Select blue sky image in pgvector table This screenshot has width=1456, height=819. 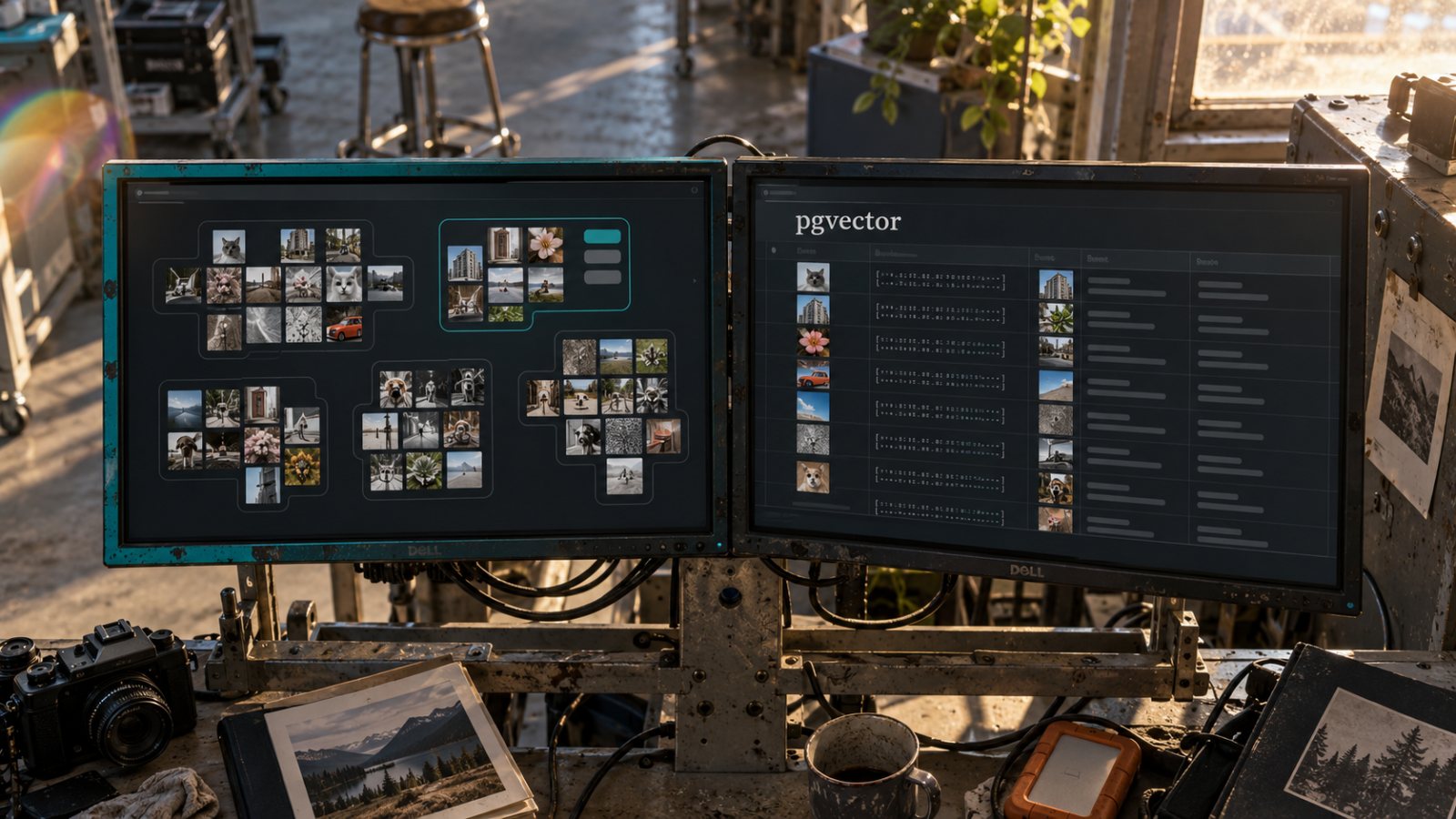tap(813, 407)
